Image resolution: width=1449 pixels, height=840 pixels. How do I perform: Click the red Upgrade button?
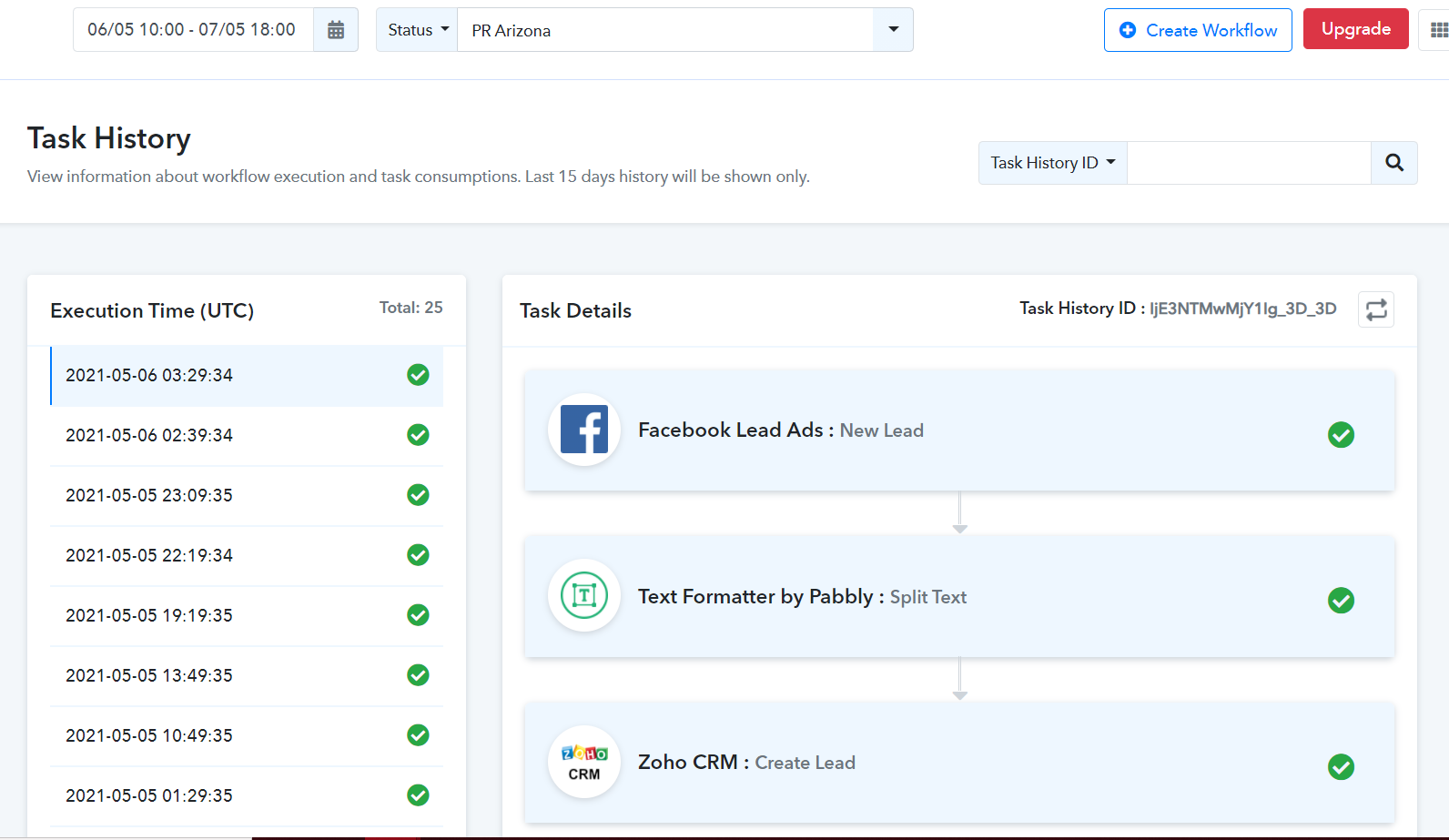click(1356, 29)
